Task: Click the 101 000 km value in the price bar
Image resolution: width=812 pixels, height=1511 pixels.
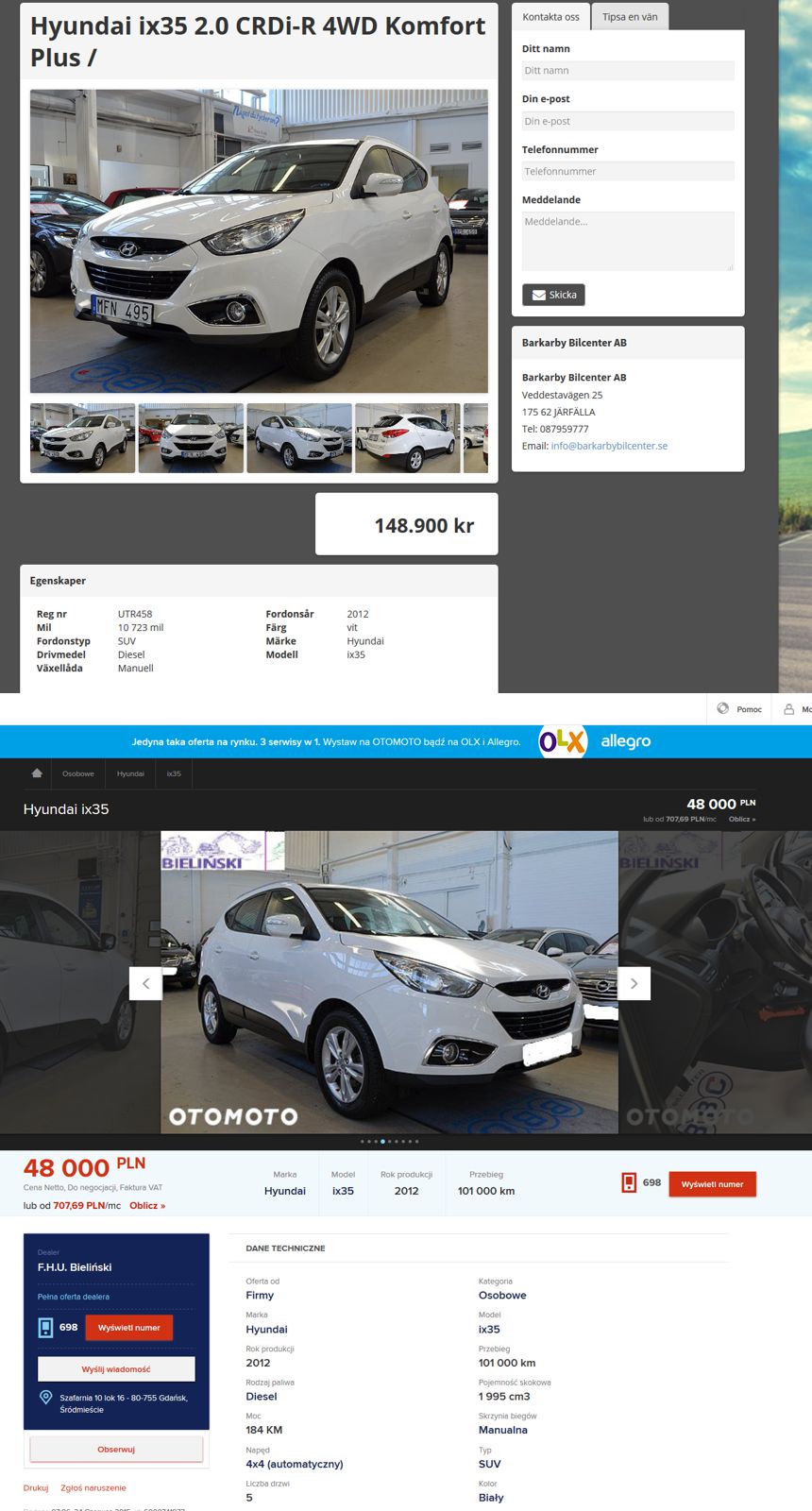Action: [486, 1191]
